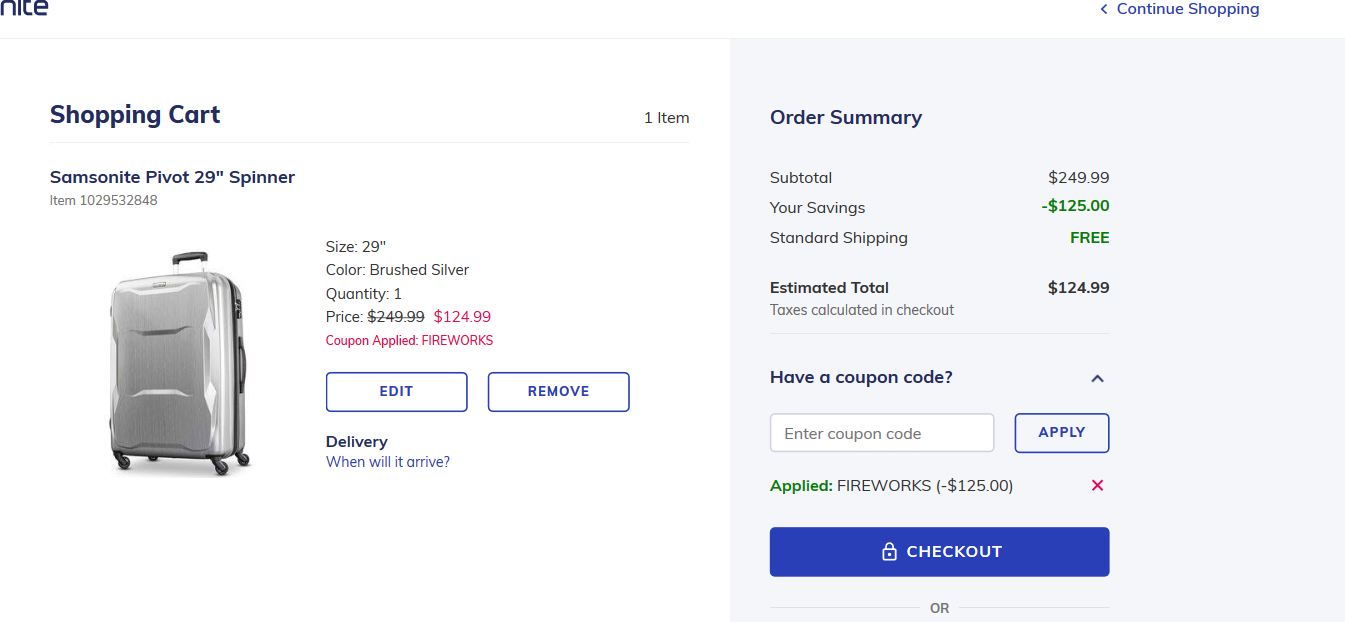Click the site logo in the top left
Image resolution: width=1345 pixels, height=622 pixels.
tap(23, 8)
